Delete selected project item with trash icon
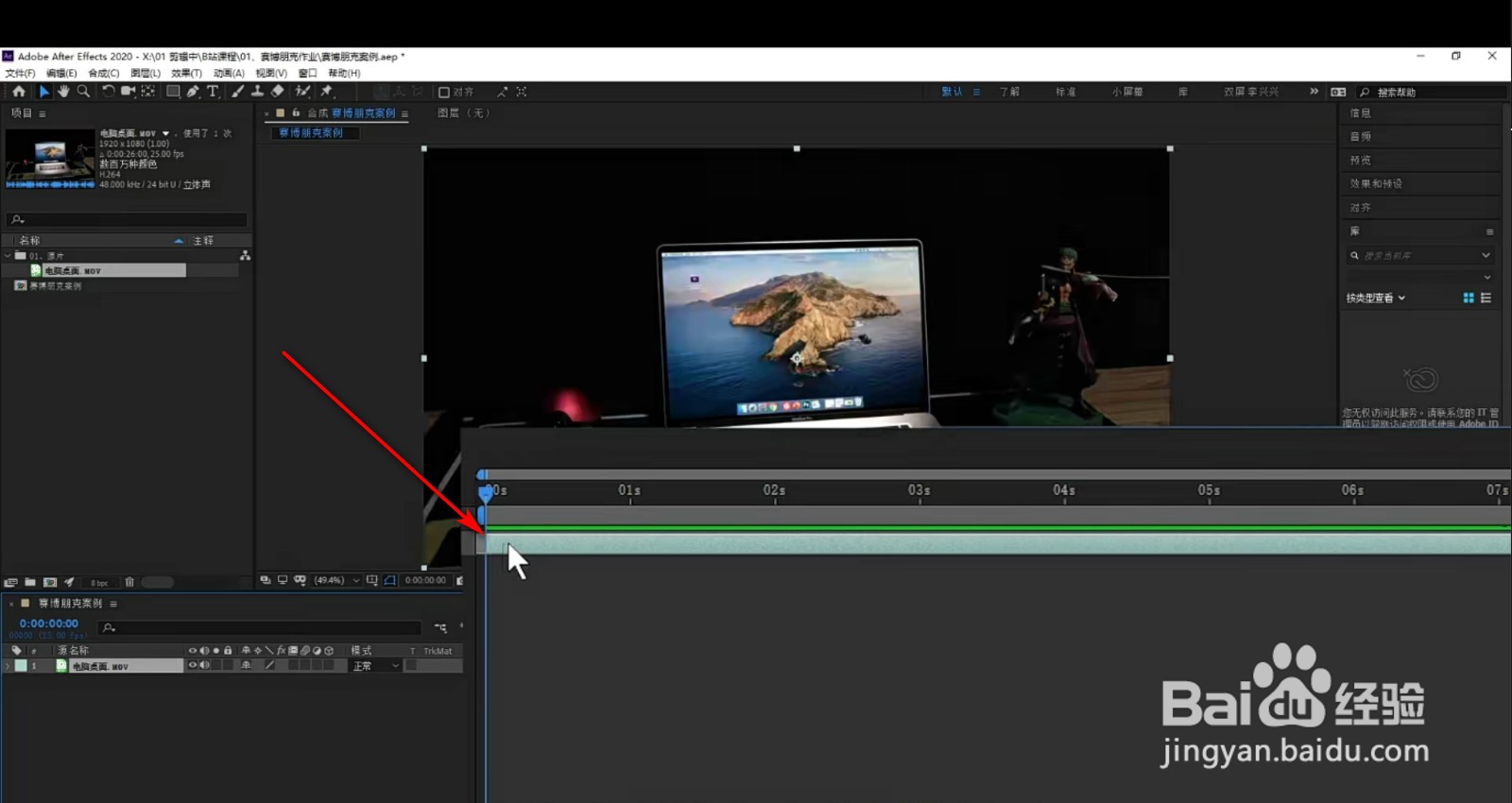Viewport: 1512px width, 803px height. pyautogui.click(x=129, y=582)
